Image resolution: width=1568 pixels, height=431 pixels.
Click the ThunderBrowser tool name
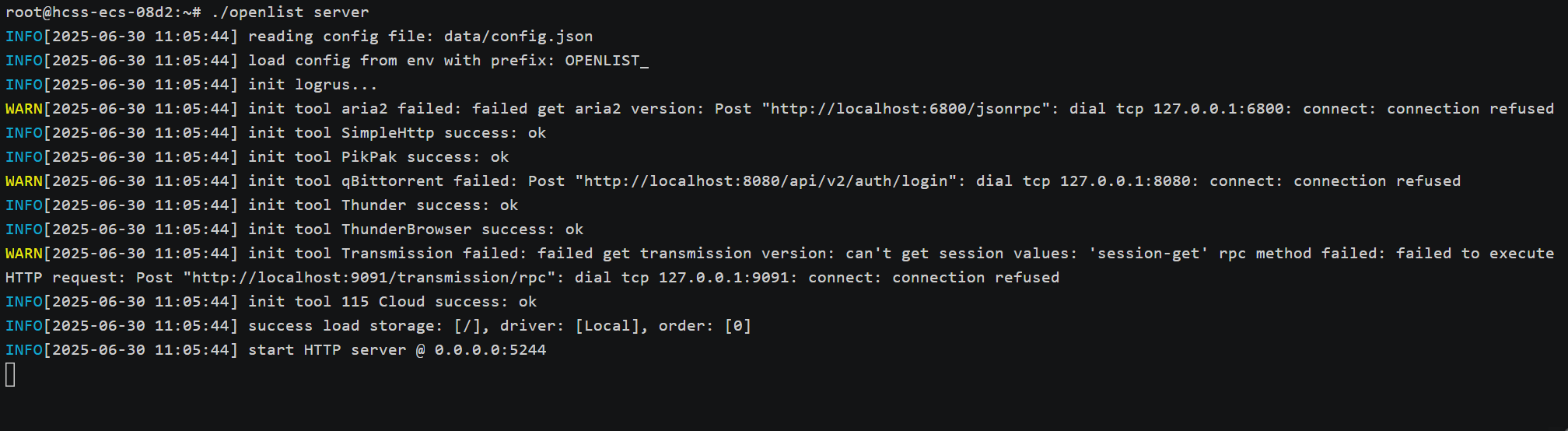click(407, 230)
